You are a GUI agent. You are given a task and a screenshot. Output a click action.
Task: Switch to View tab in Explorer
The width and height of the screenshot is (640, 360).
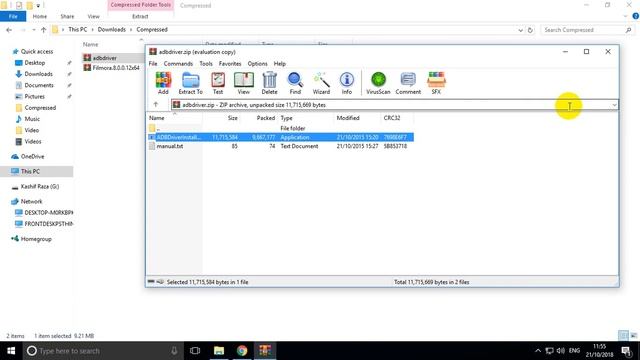[x=93, y=16]
